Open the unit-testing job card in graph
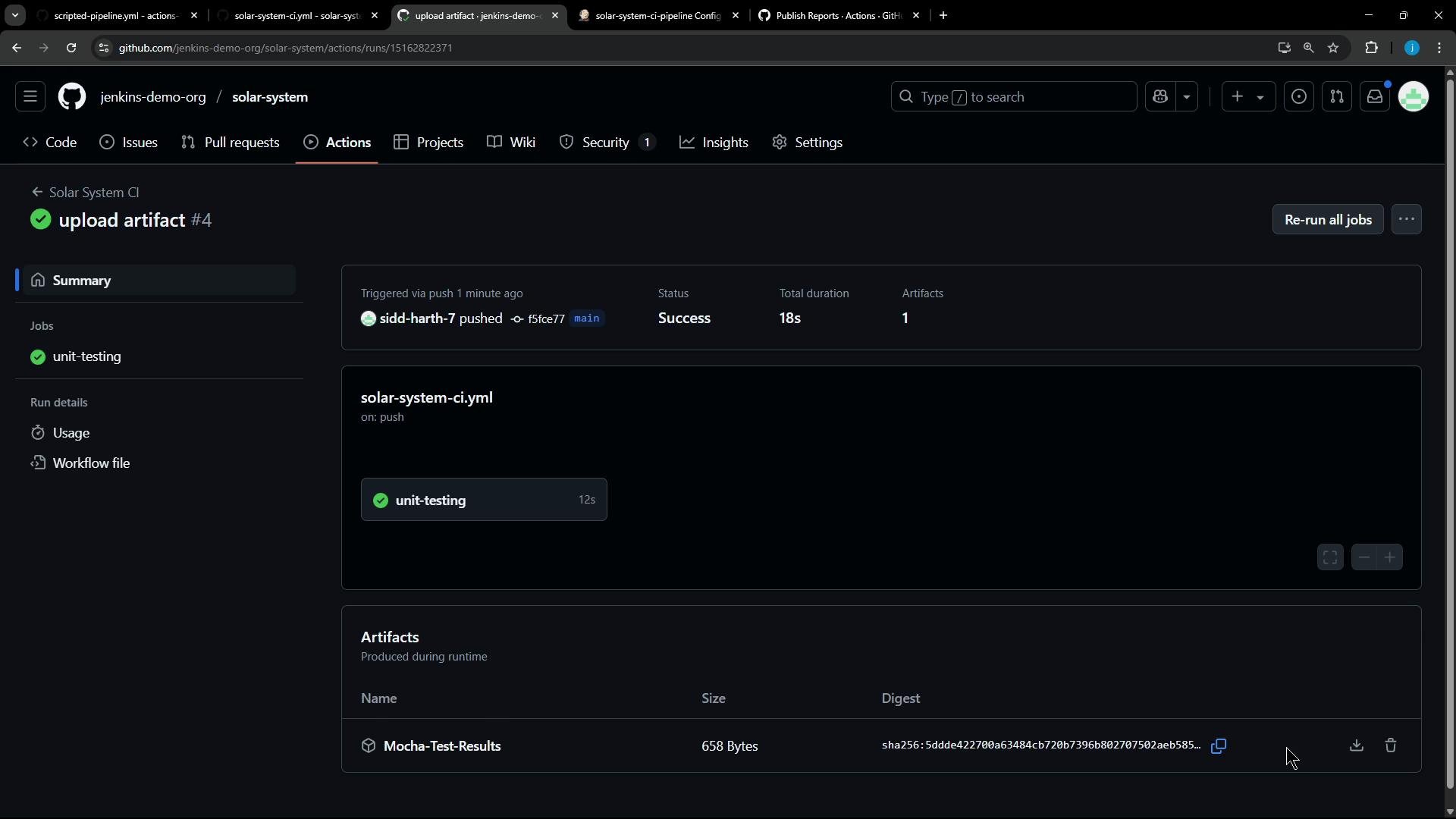This screenshot has height=819, width=1456. tap(484, 500)
